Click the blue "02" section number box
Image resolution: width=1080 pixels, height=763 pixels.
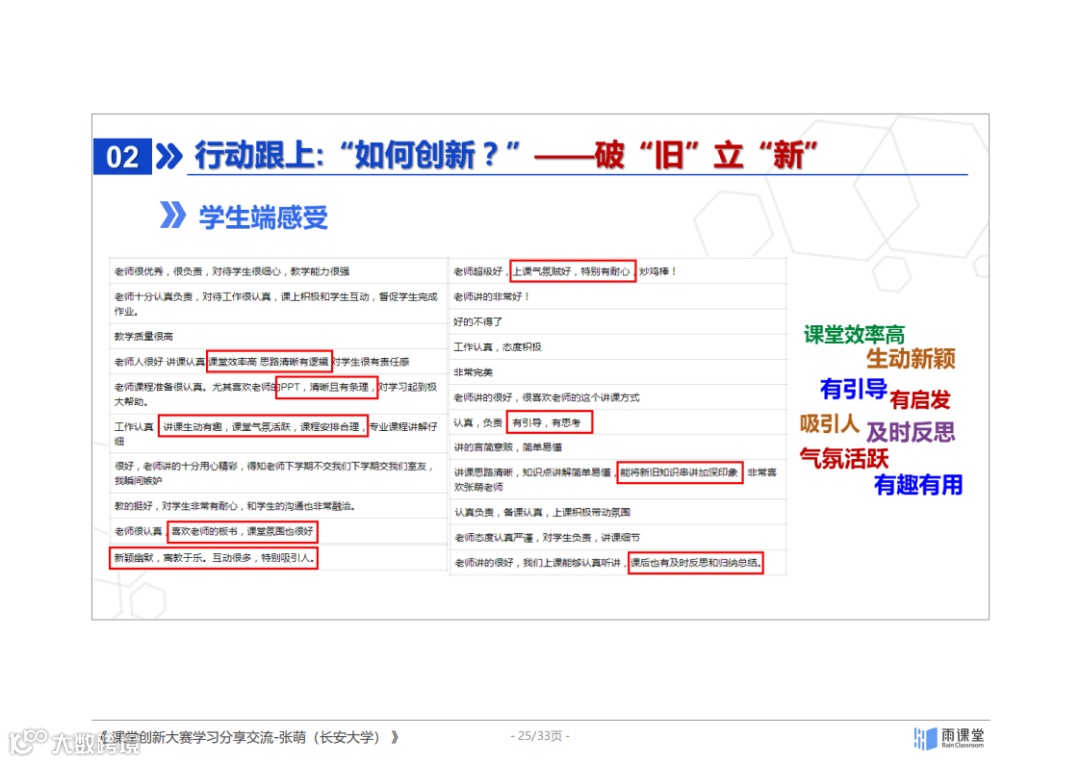[123, 157]
